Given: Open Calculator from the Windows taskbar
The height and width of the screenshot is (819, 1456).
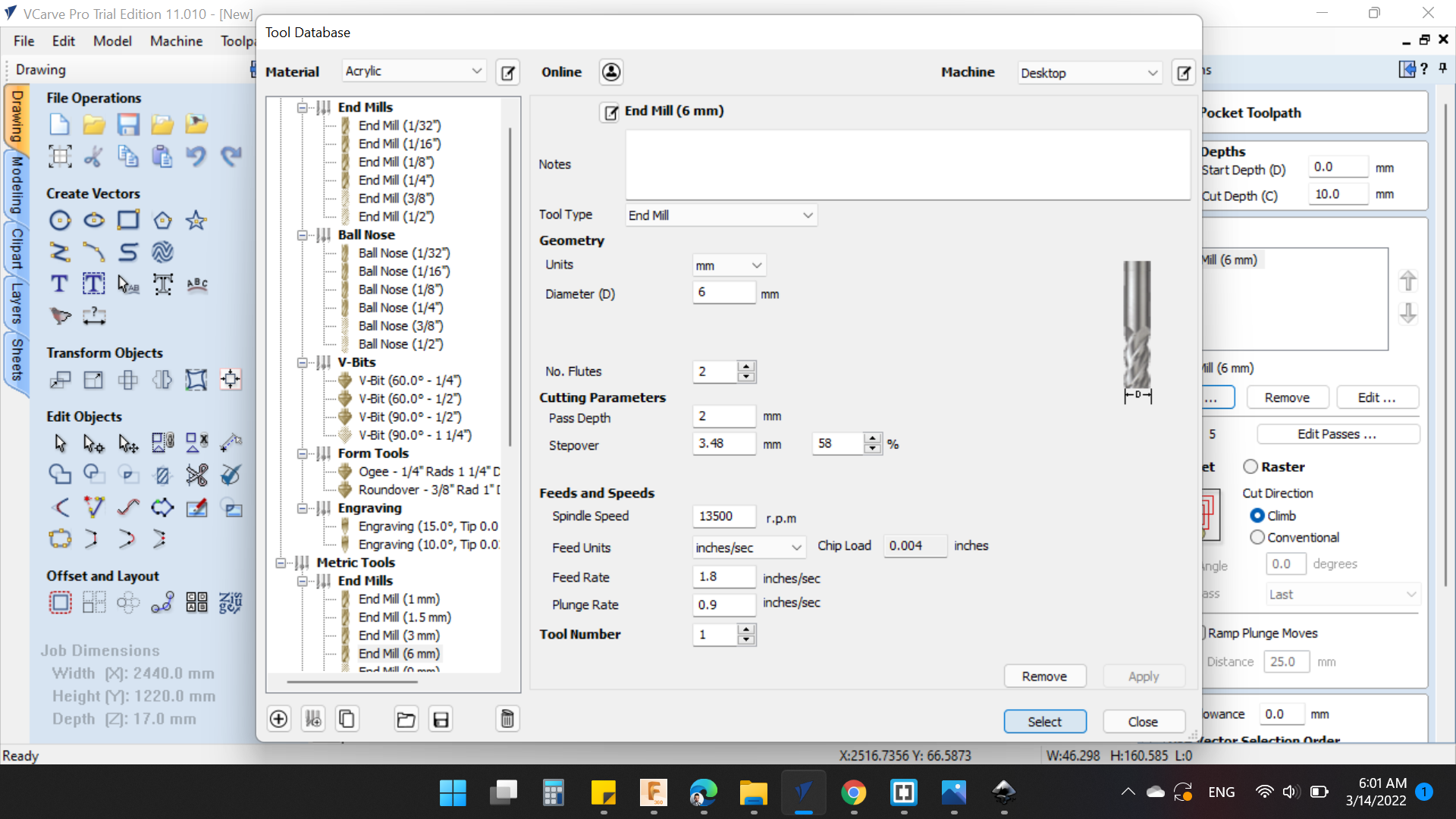Looking at the screenshot, I should click(554, 793).
